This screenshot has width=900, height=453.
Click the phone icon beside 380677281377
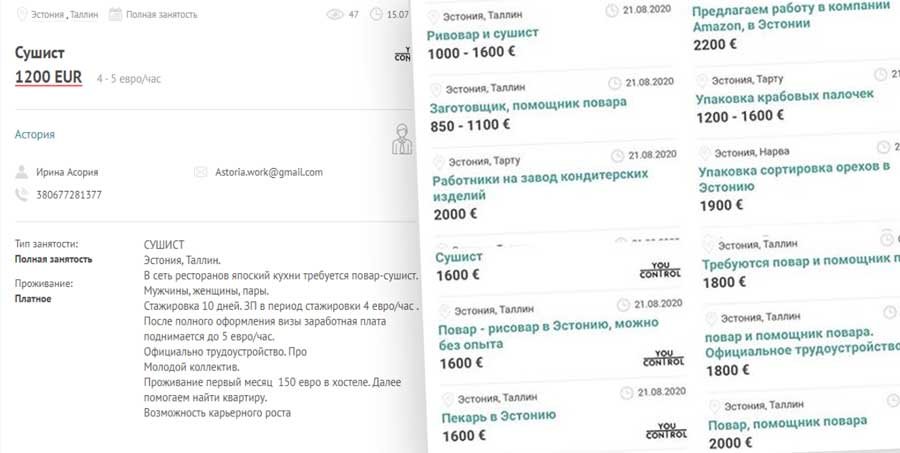[22, 195]
